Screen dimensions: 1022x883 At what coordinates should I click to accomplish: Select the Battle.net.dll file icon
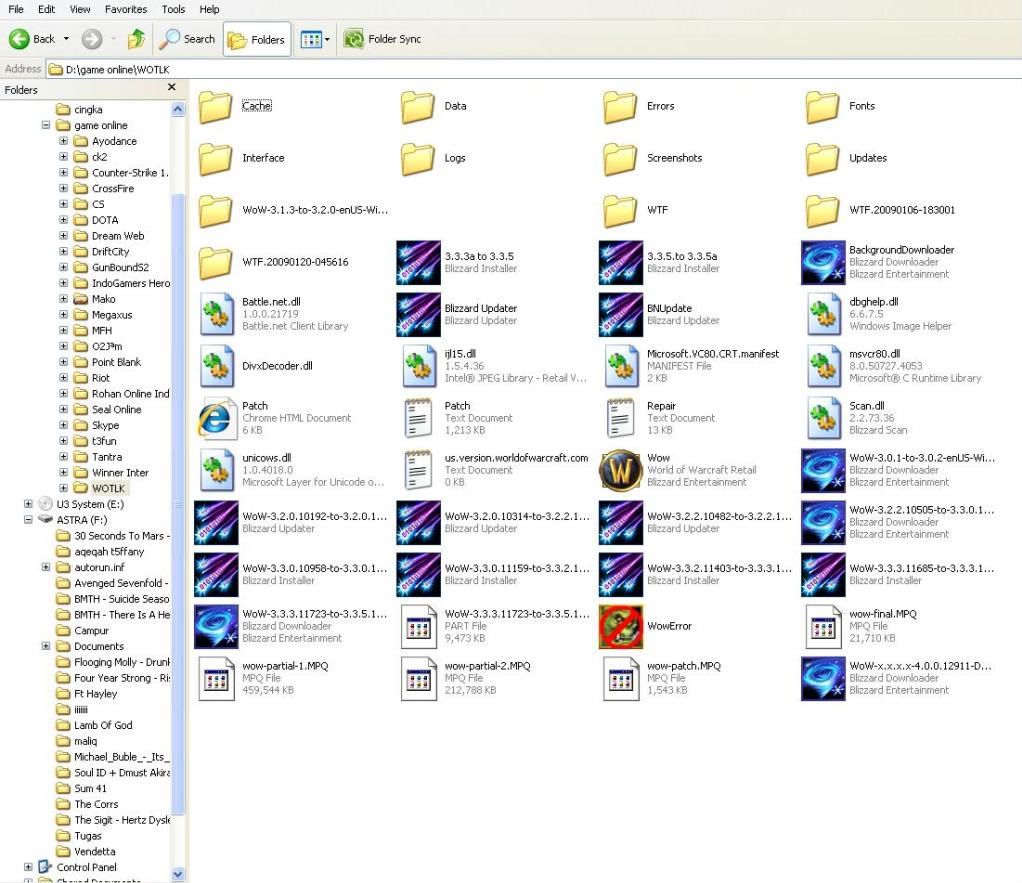point(216,314)
